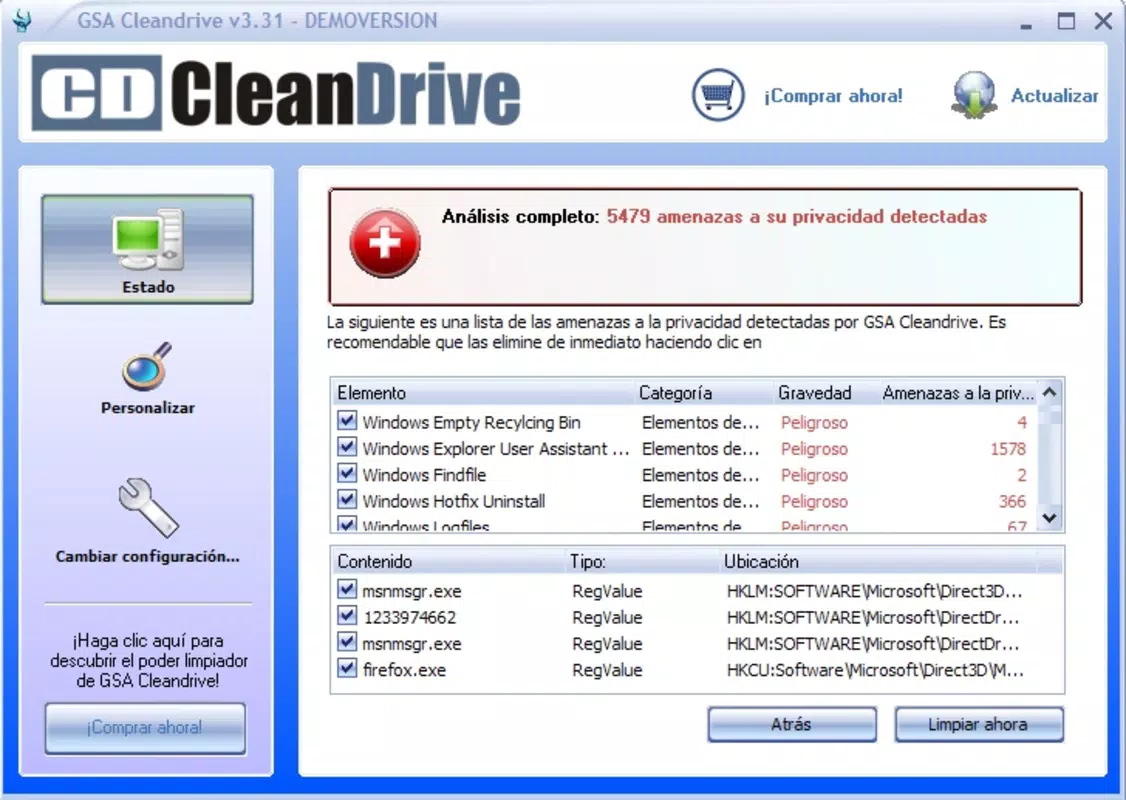The width and height of the screenshot is (1126, 800).
Task: Click the 1578 threat count value
Action: coord(1008,449)
